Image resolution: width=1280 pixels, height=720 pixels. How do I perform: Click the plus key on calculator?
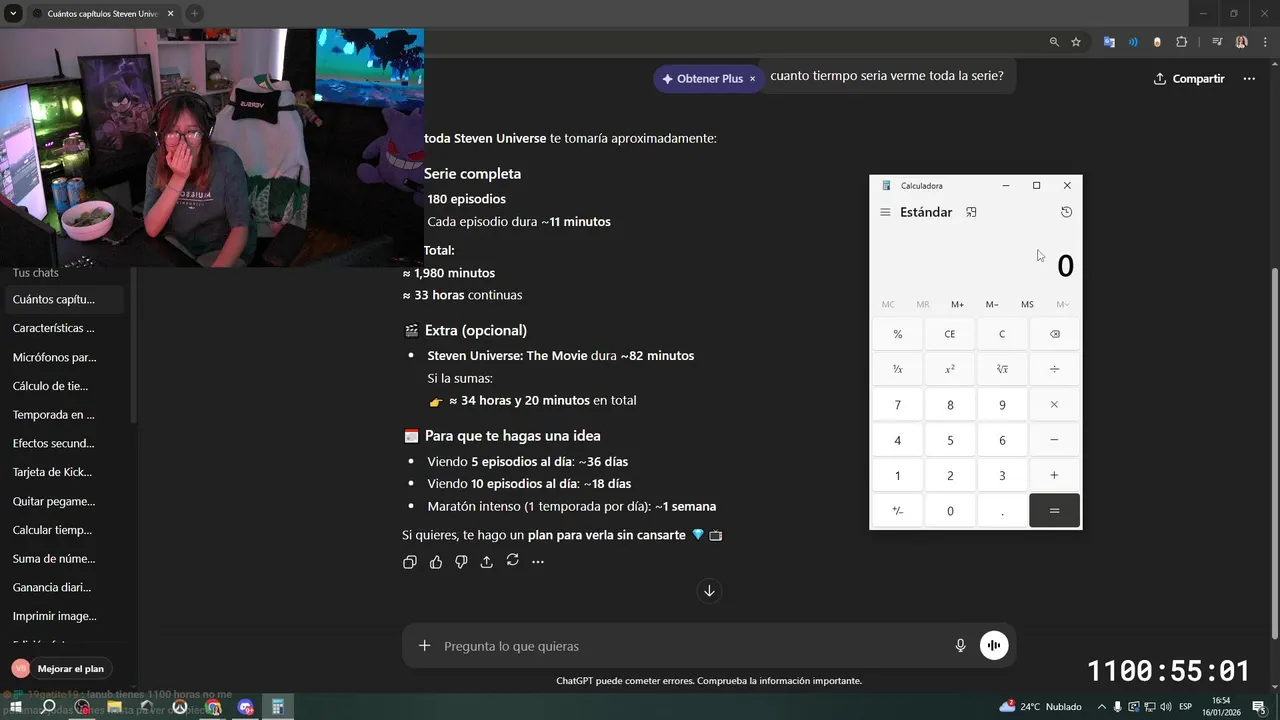(x=1054, y=475)
